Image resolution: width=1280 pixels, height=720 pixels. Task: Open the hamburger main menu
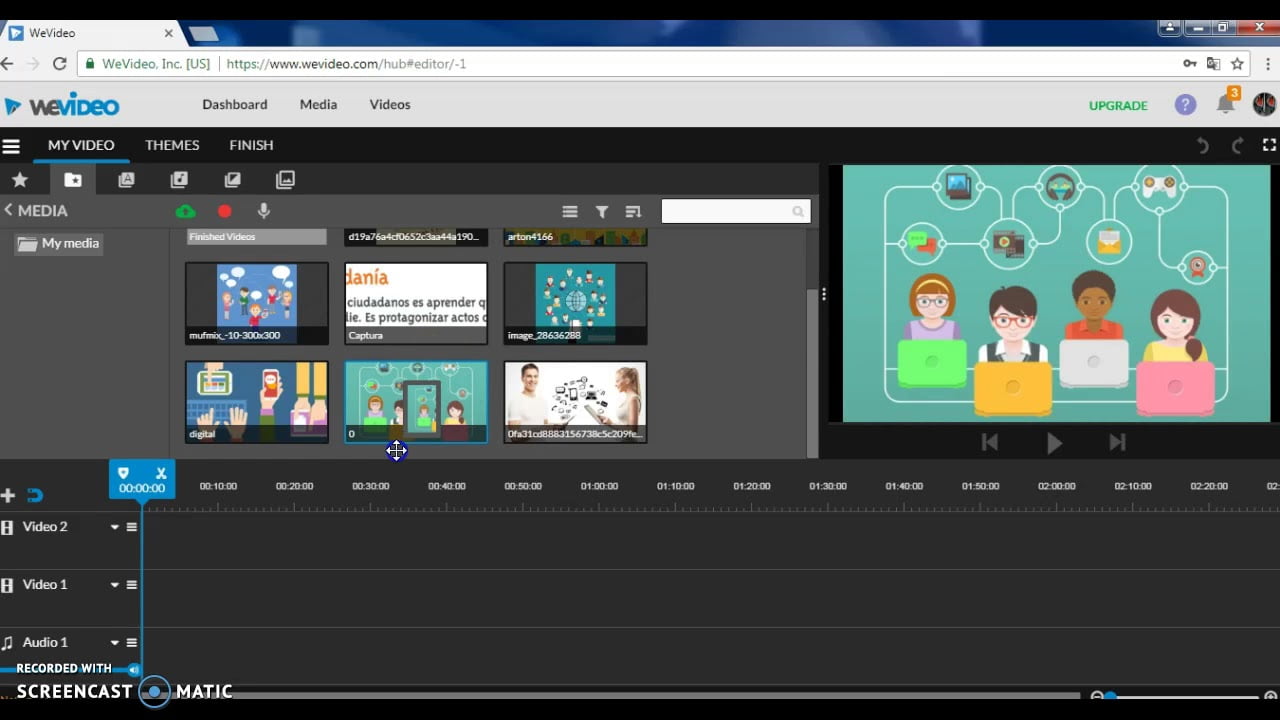[11, 146]
